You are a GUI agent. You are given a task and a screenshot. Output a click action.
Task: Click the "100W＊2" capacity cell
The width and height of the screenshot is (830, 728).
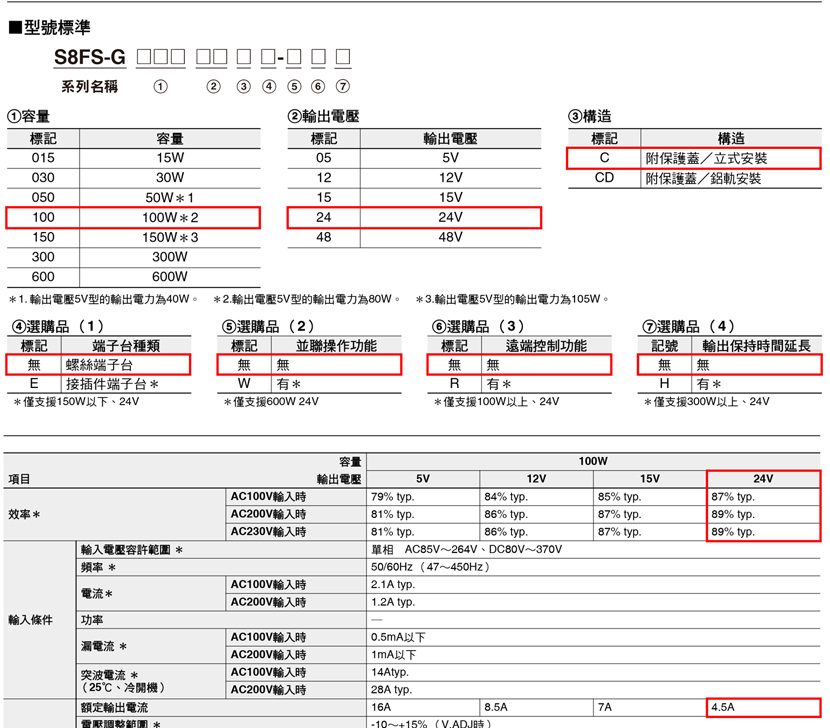[x=170, y=218]
